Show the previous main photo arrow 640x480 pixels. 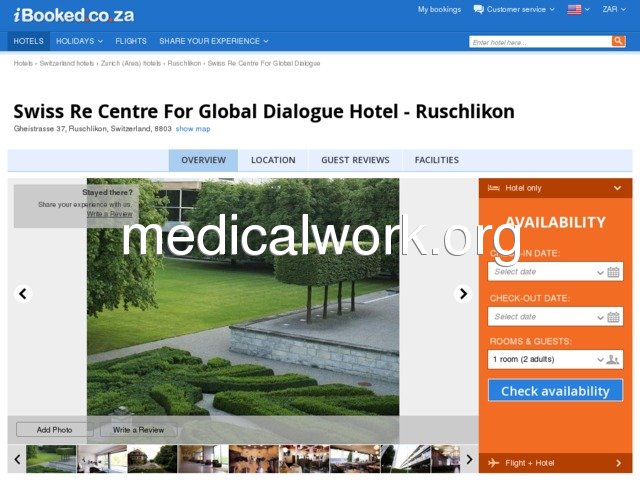(23, 293)
